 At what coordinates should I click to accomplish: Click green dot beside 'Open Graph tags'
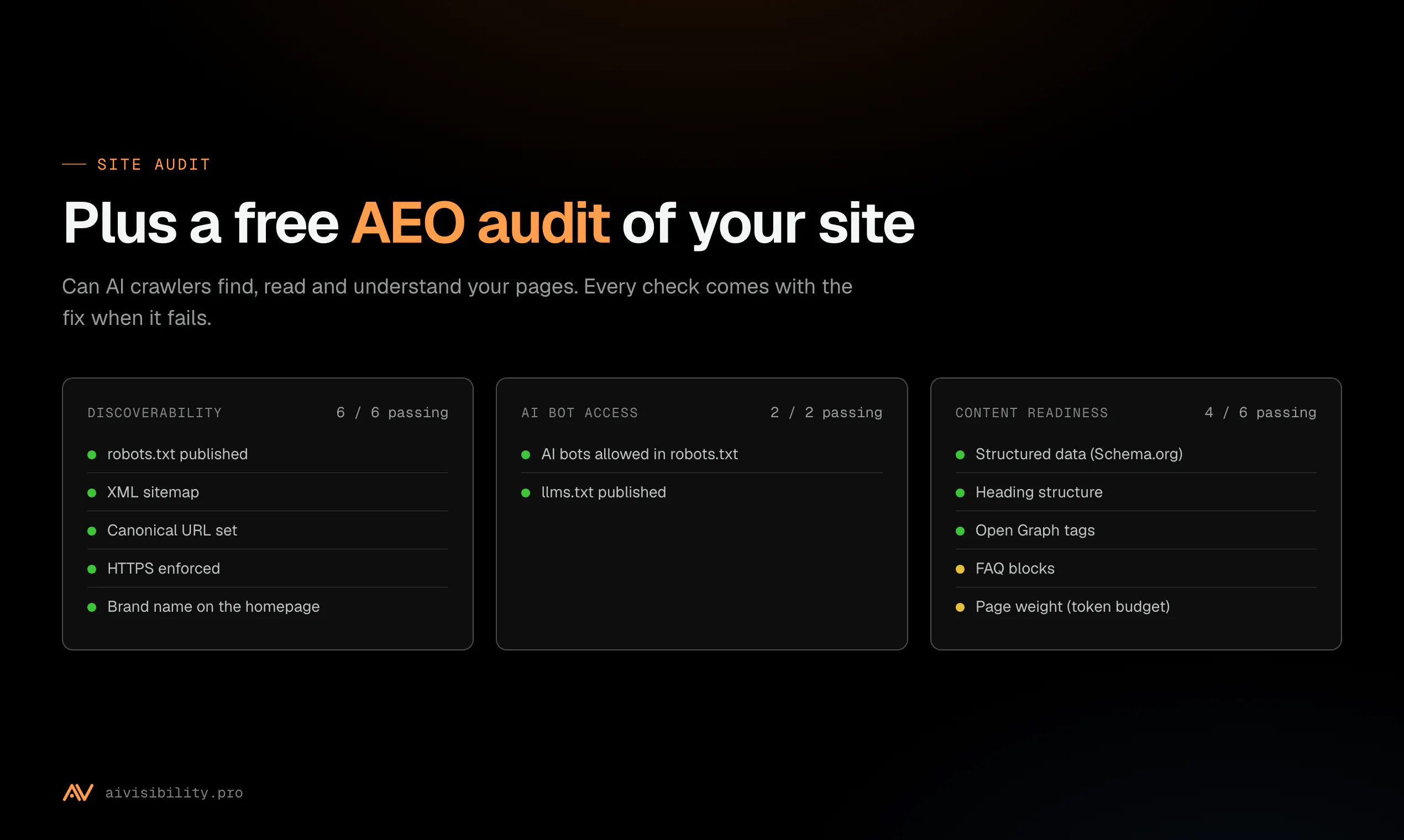960,531
